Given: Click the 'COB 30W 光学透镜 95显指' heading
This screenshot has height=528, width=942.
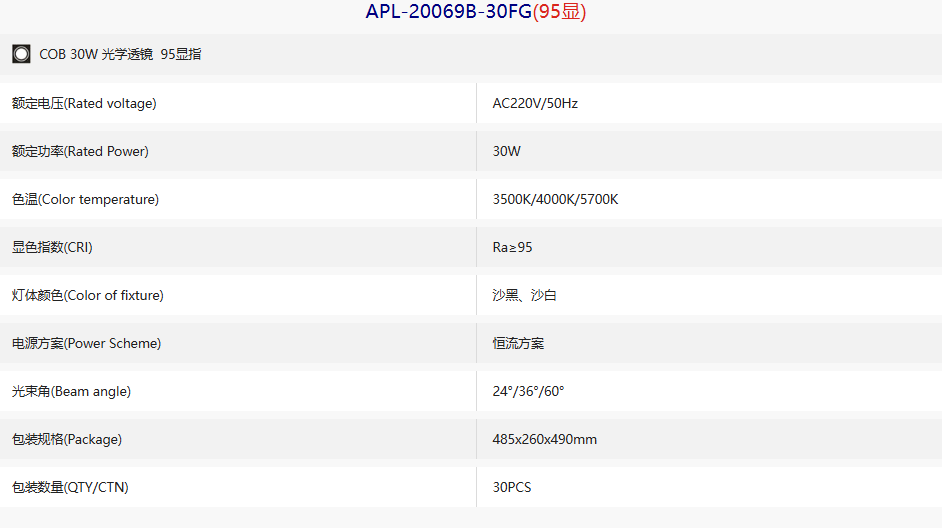Looking at the screenshot, I should point(120,54).
